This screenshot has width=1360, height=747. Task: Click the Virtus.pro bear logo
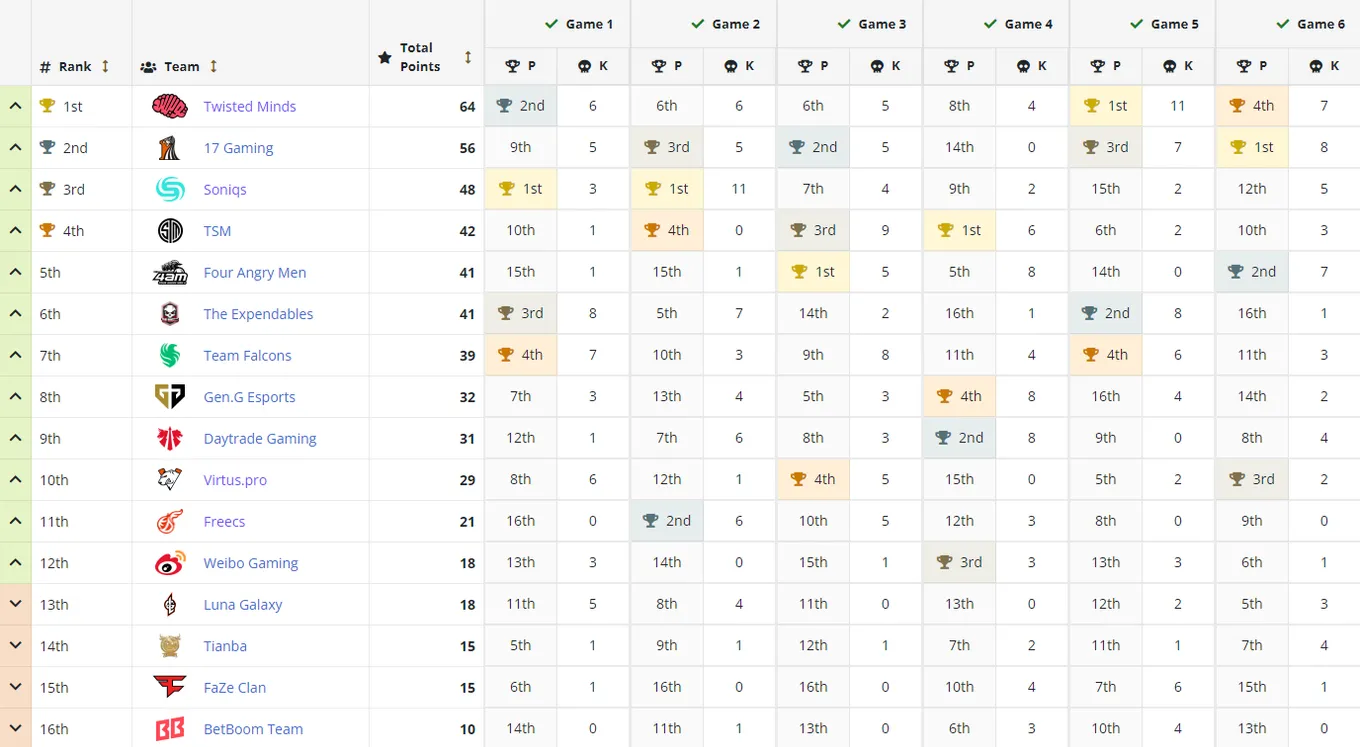(170, 480)
